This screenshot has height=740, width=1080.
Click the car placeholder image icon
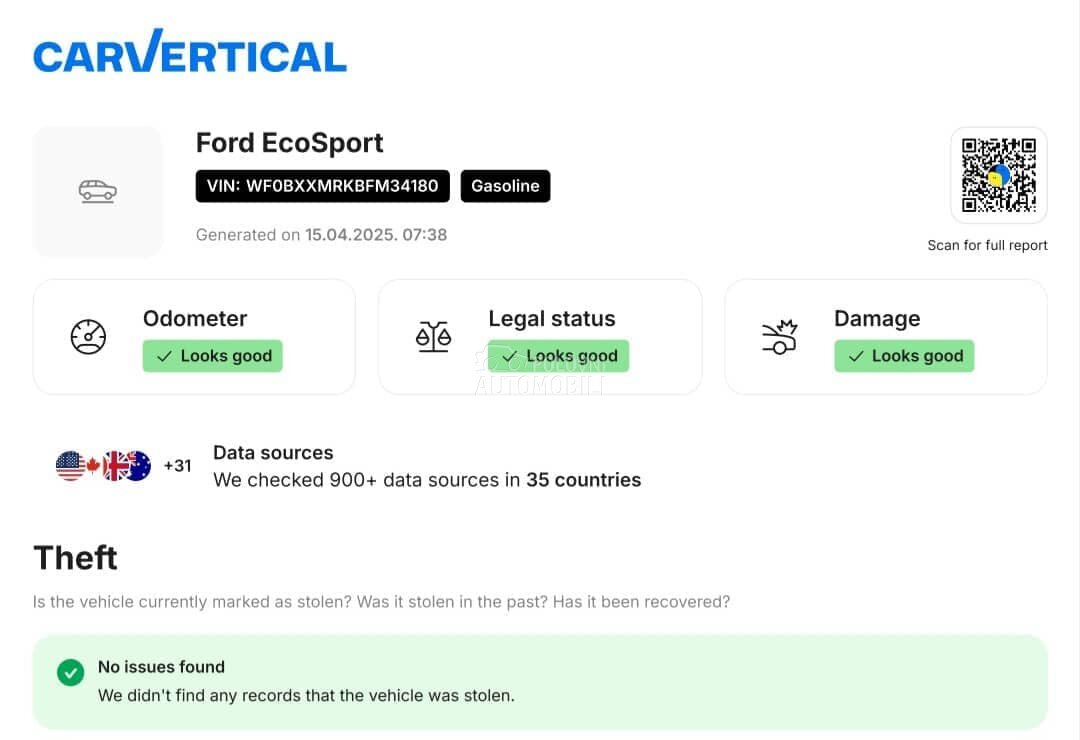pyautogui.click(x=98, y=191)
